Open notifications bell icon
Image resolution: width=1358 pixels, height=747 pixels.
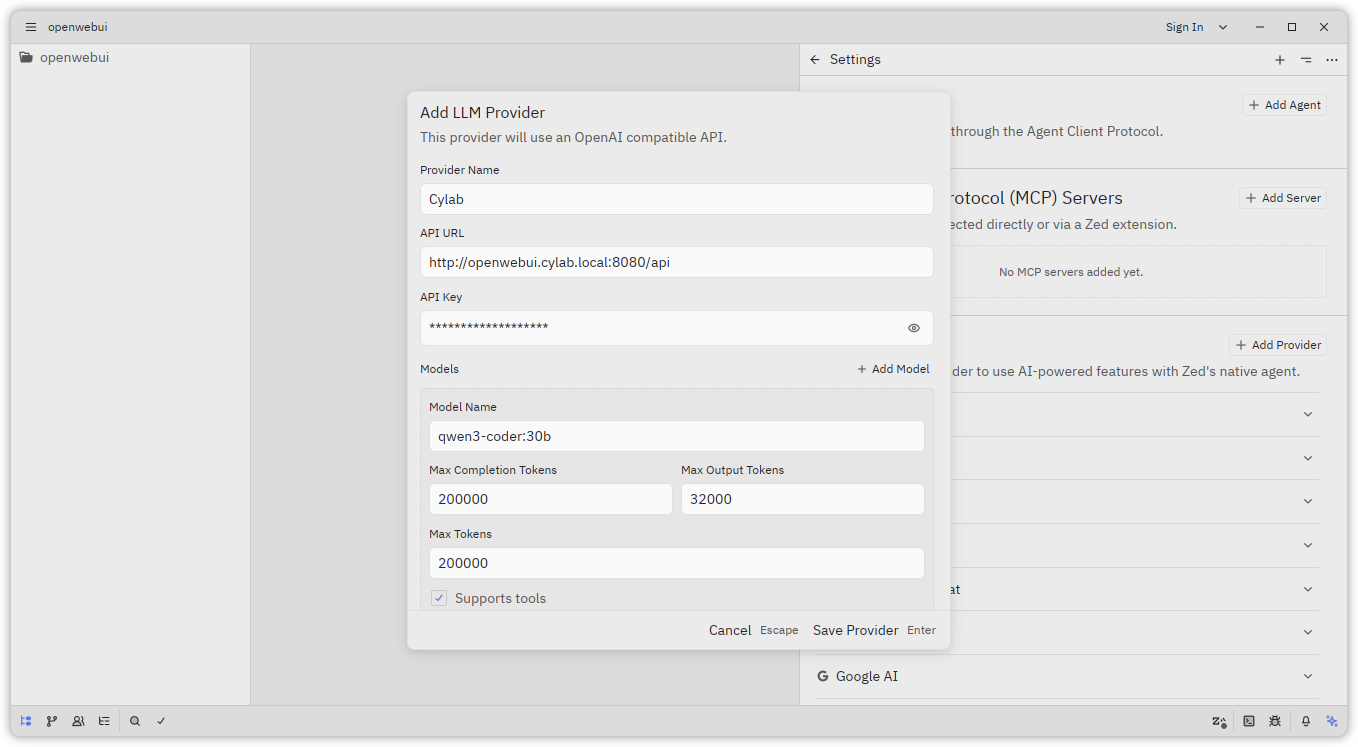(x=1305, y=720)
